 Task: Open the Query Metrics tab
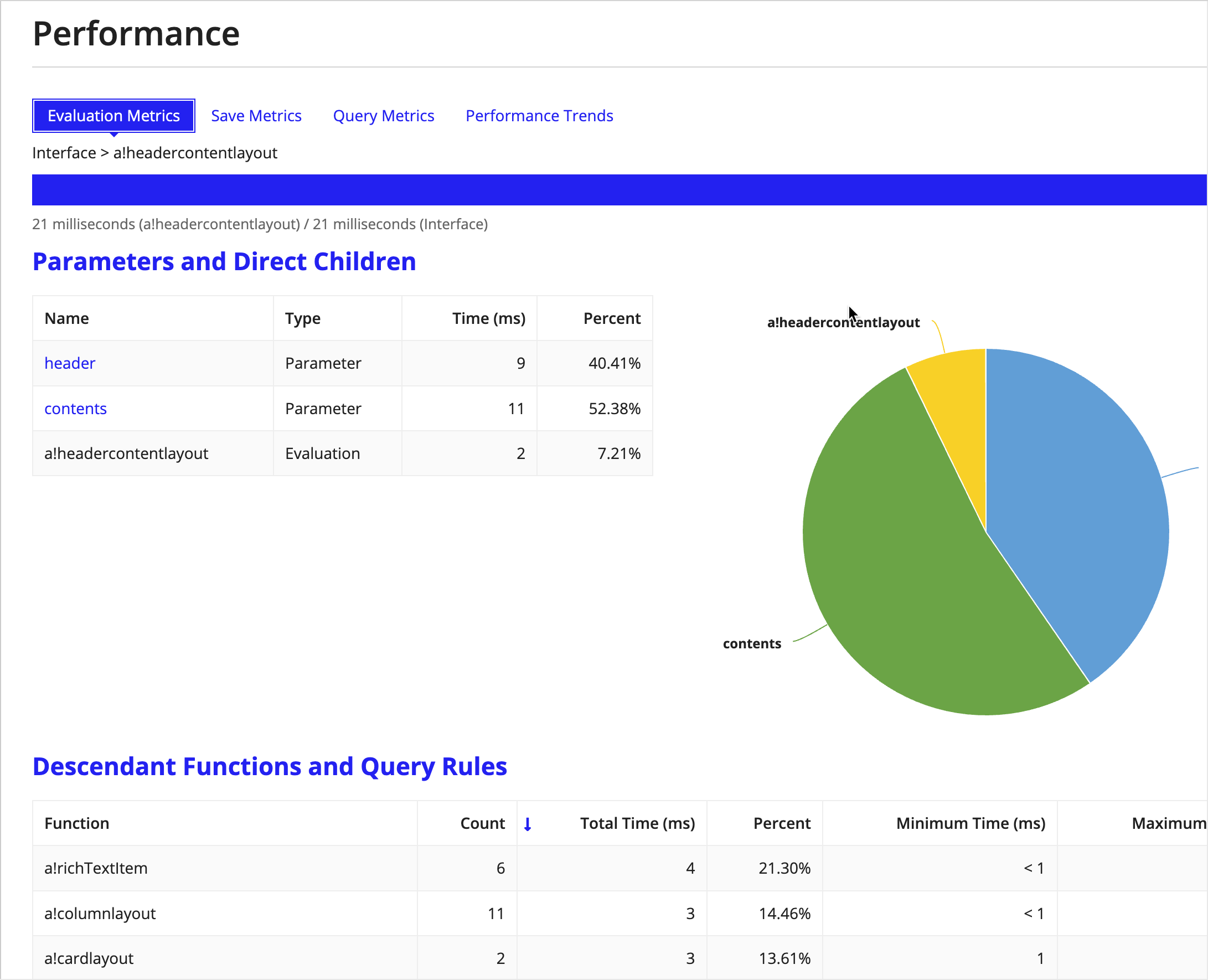(x=383, y=116)
